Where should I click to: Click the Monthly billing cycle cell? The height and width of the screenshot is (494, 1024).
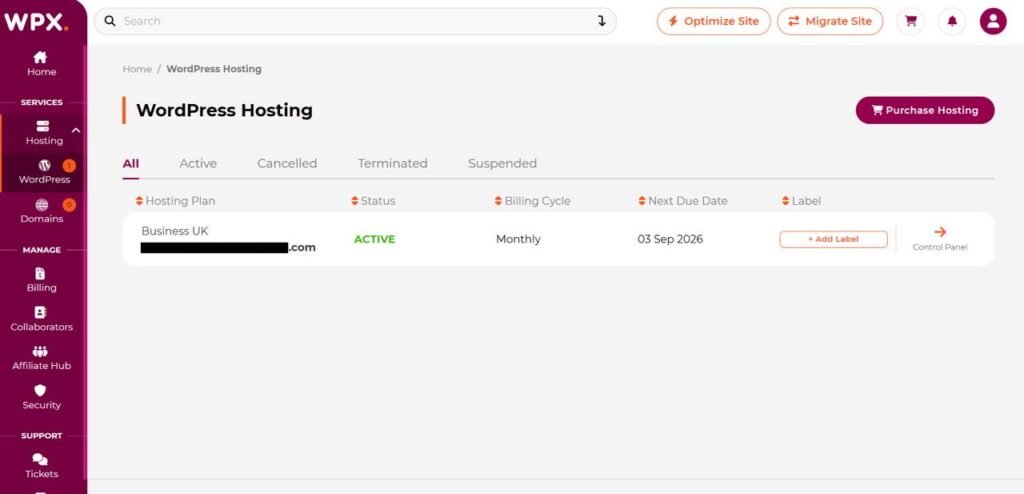(x=518, y=239)
